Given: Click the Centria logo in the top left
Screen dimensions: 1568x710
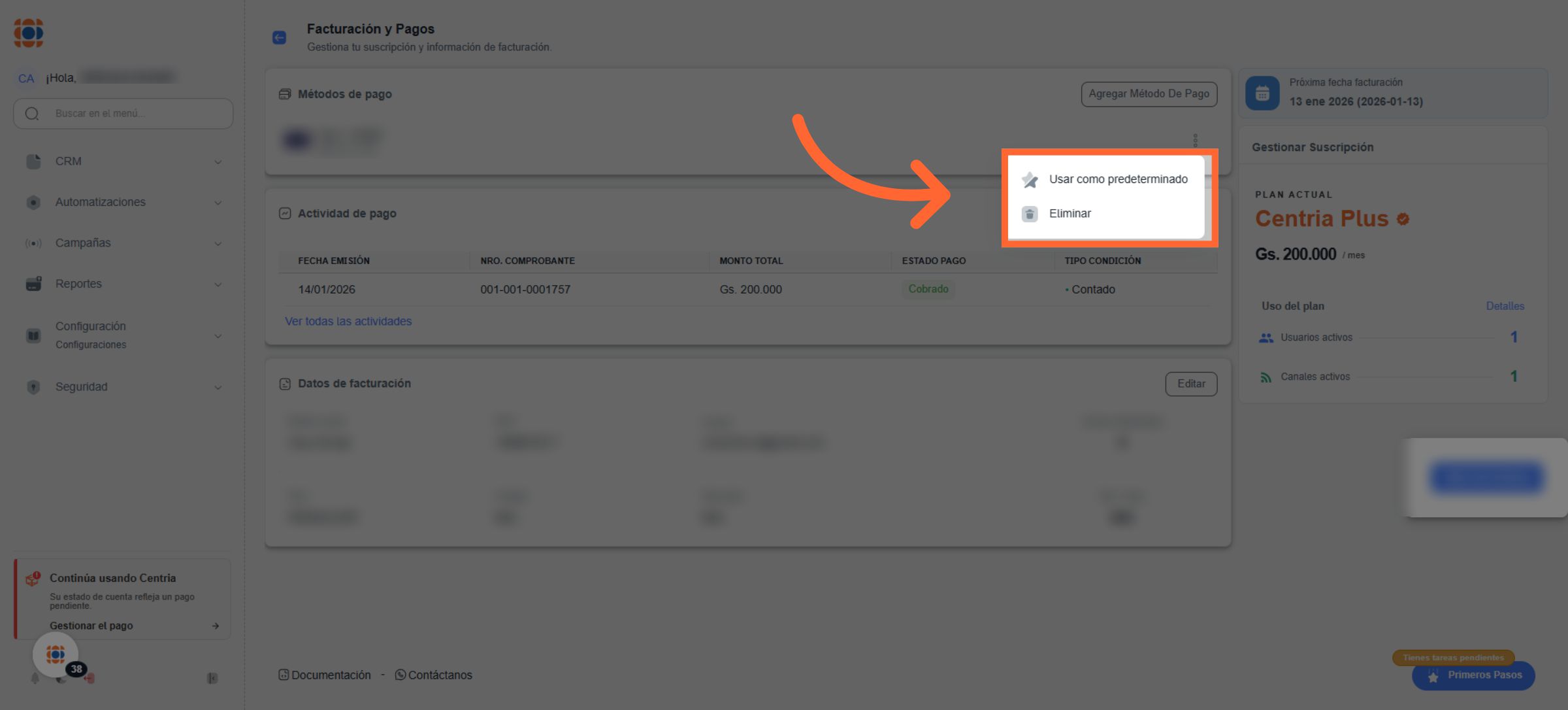Looking at the screenshot, I should (29, 33).
